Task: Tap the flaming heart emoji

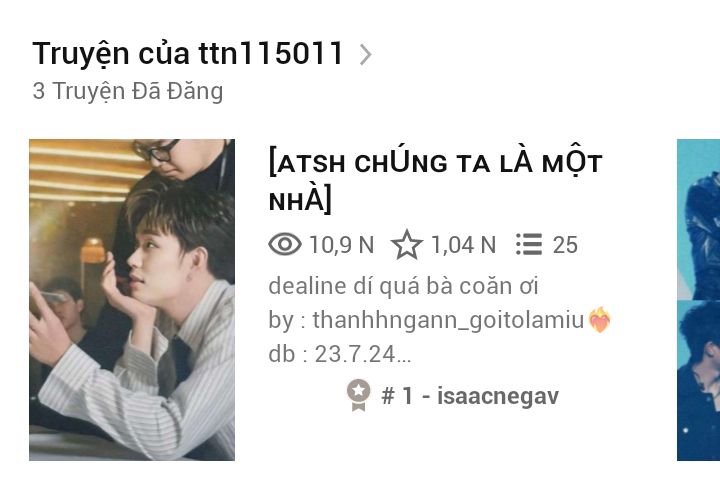Action: (x=600, y=320)
